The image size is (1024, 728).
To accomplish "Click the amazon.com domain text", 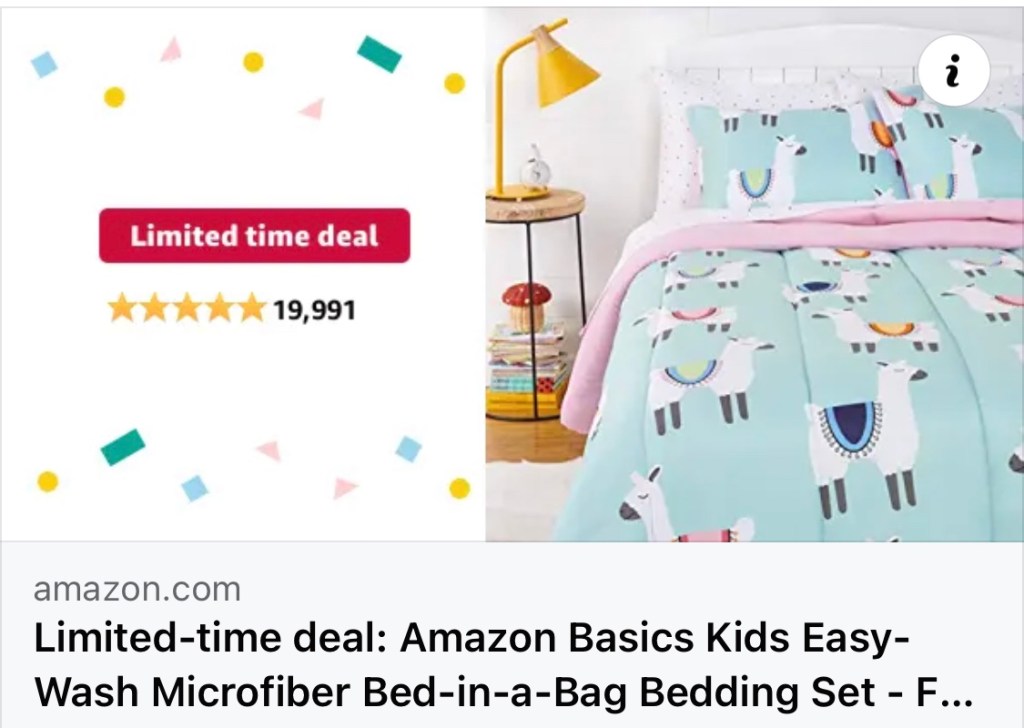I will pos(137,589).
